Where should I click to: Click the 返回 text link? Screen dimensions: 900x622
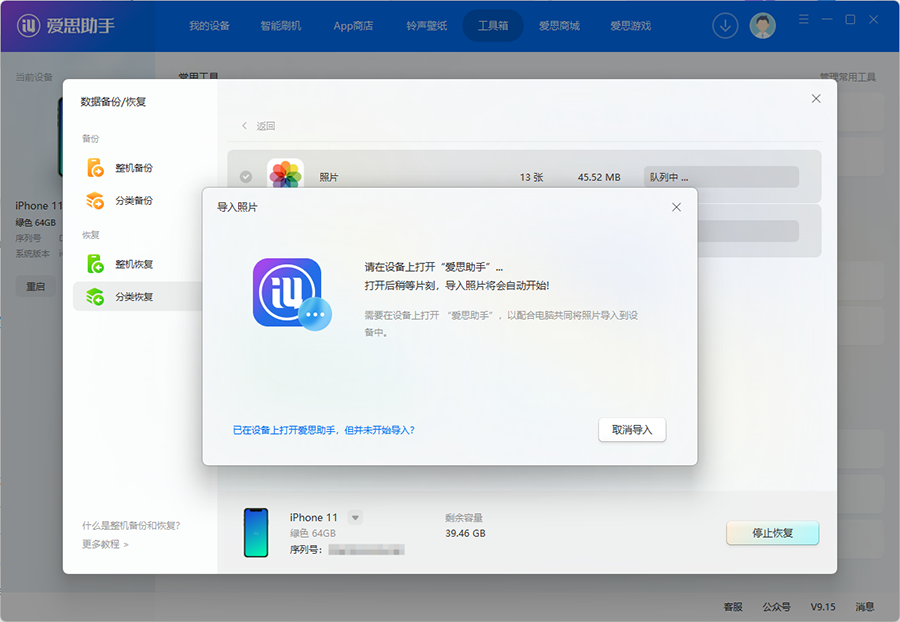[x=266, y=126]
